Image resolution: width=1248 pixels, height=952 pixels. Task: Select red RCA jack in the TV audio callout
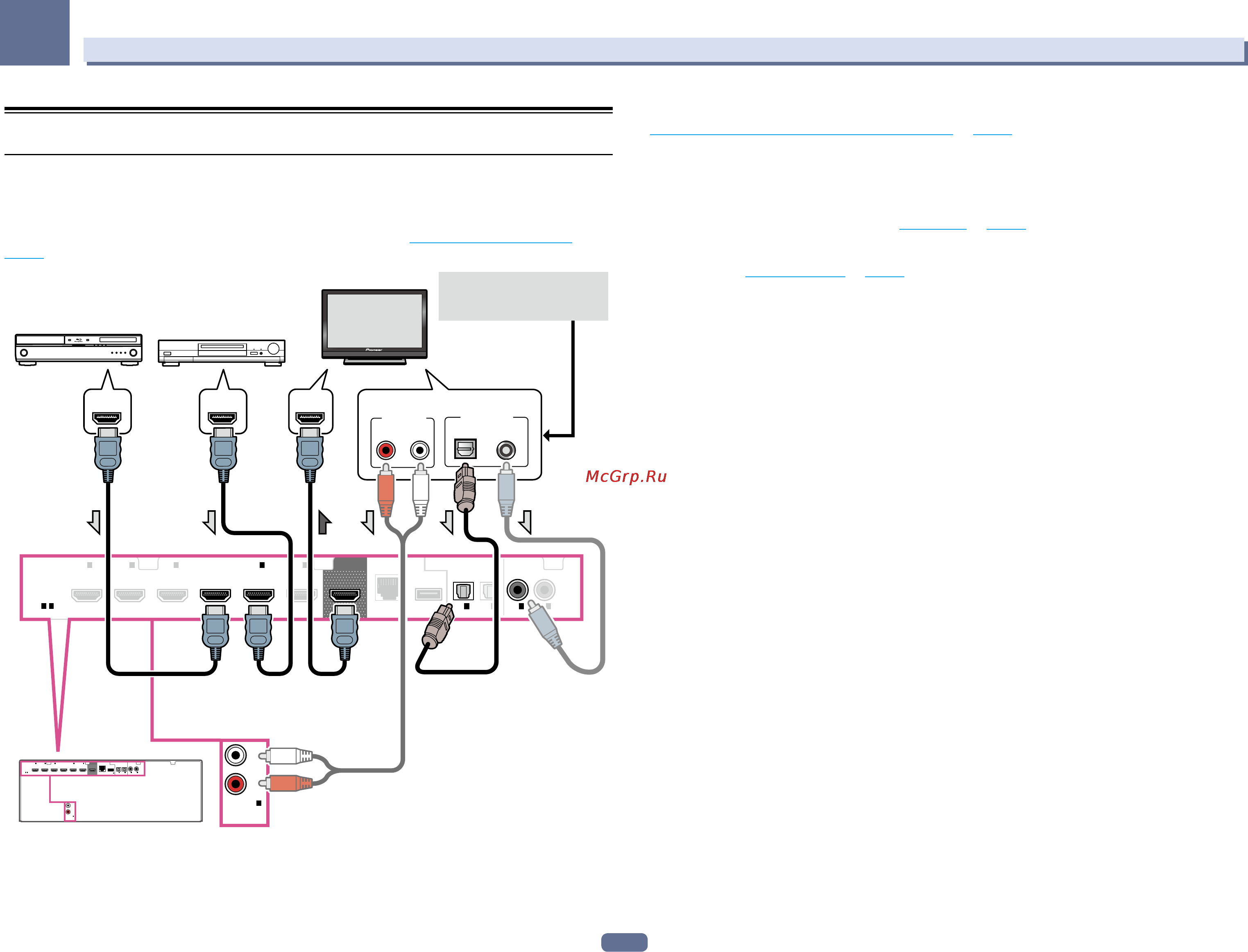tap(386, 450)
